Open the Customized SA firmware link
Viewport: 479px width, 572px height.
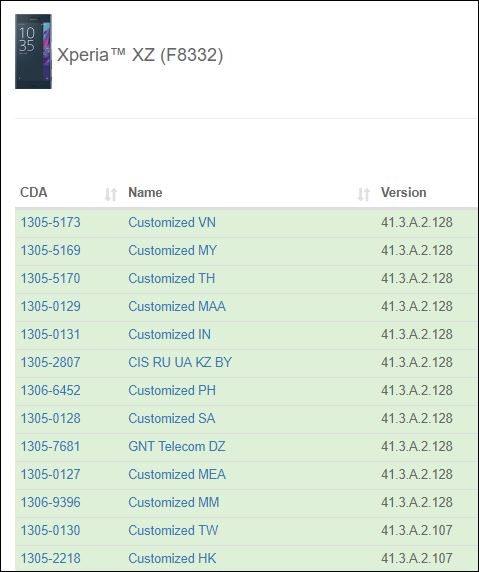(x=172, y=418)
